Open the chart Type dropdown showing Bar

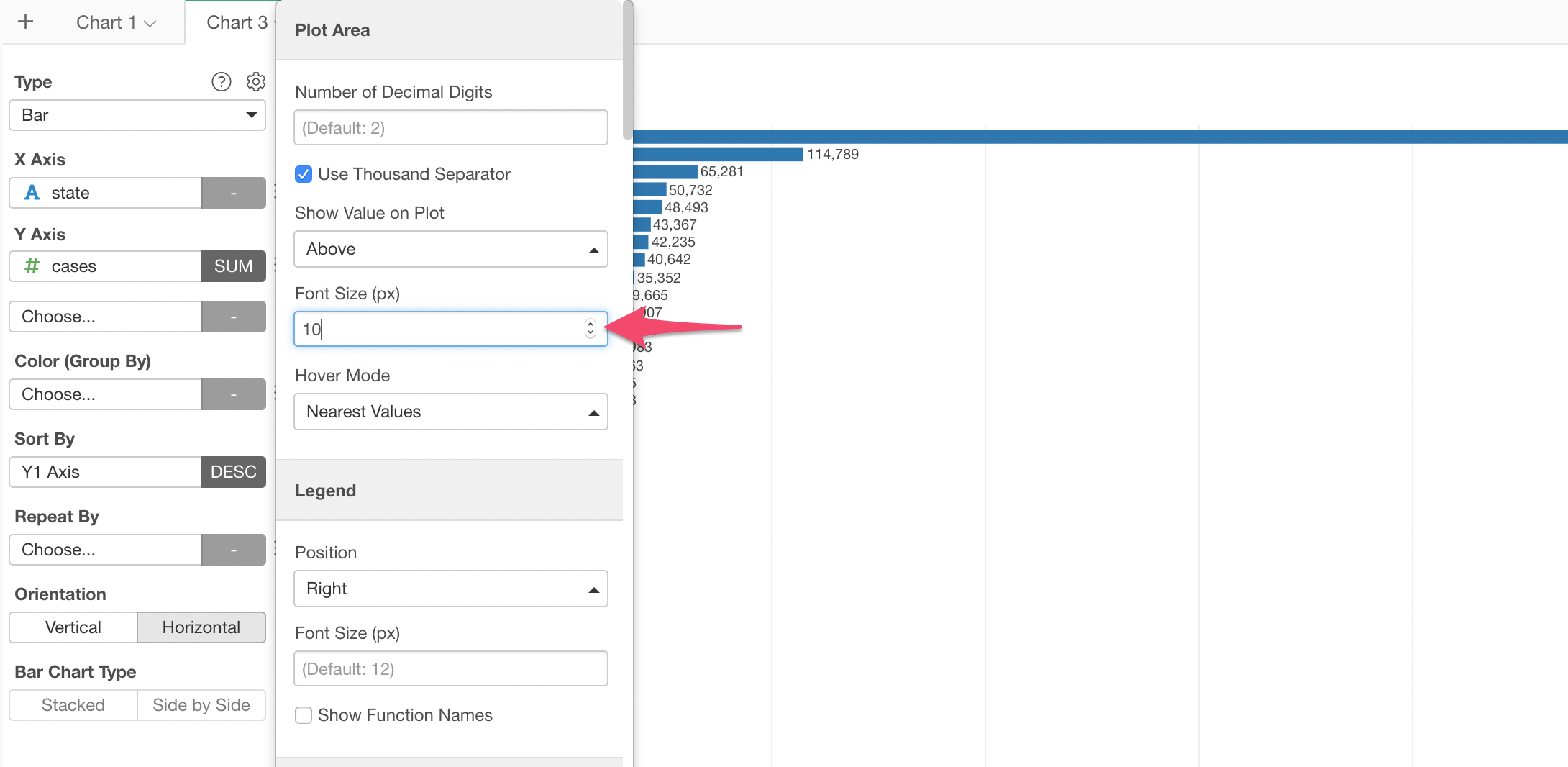137,115
